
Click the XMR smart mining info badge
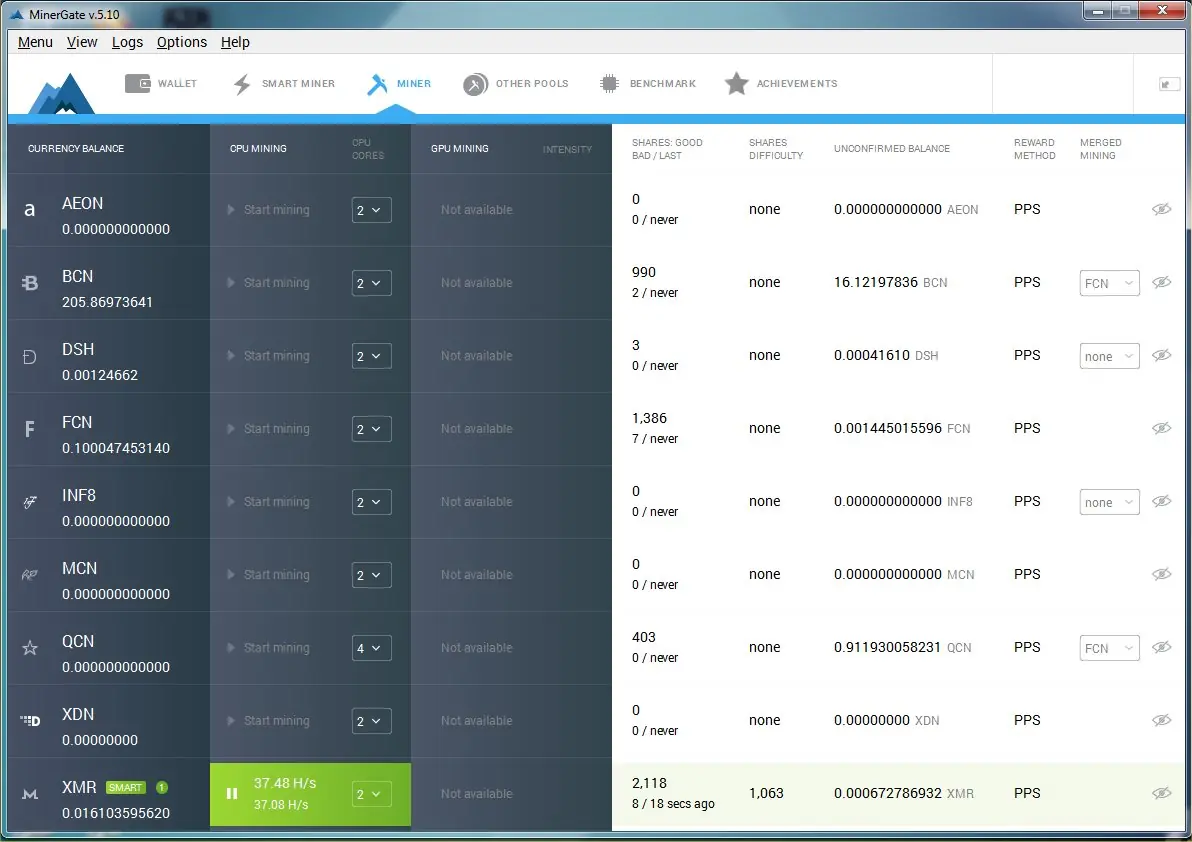(x=162, y=787)
